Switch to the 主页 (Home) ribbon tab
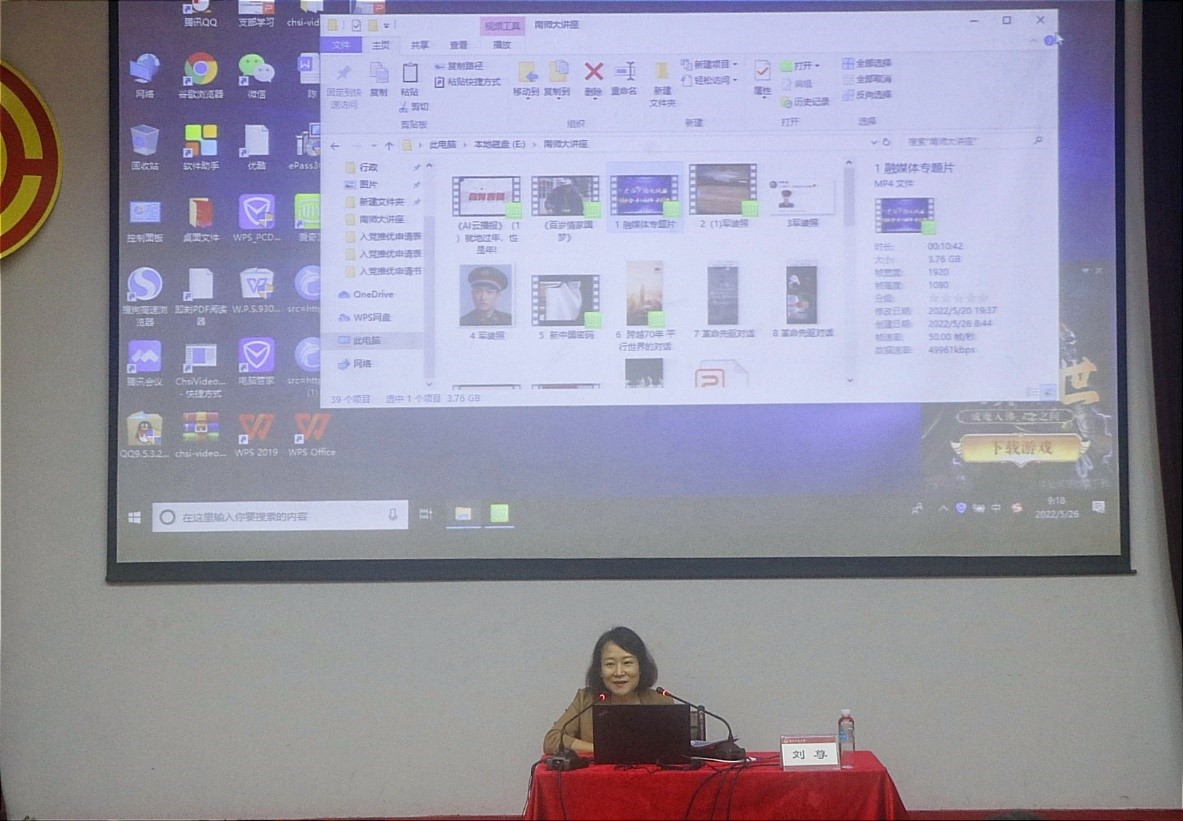Viewport: 1183px width, 821px height. tap(381, 45)
